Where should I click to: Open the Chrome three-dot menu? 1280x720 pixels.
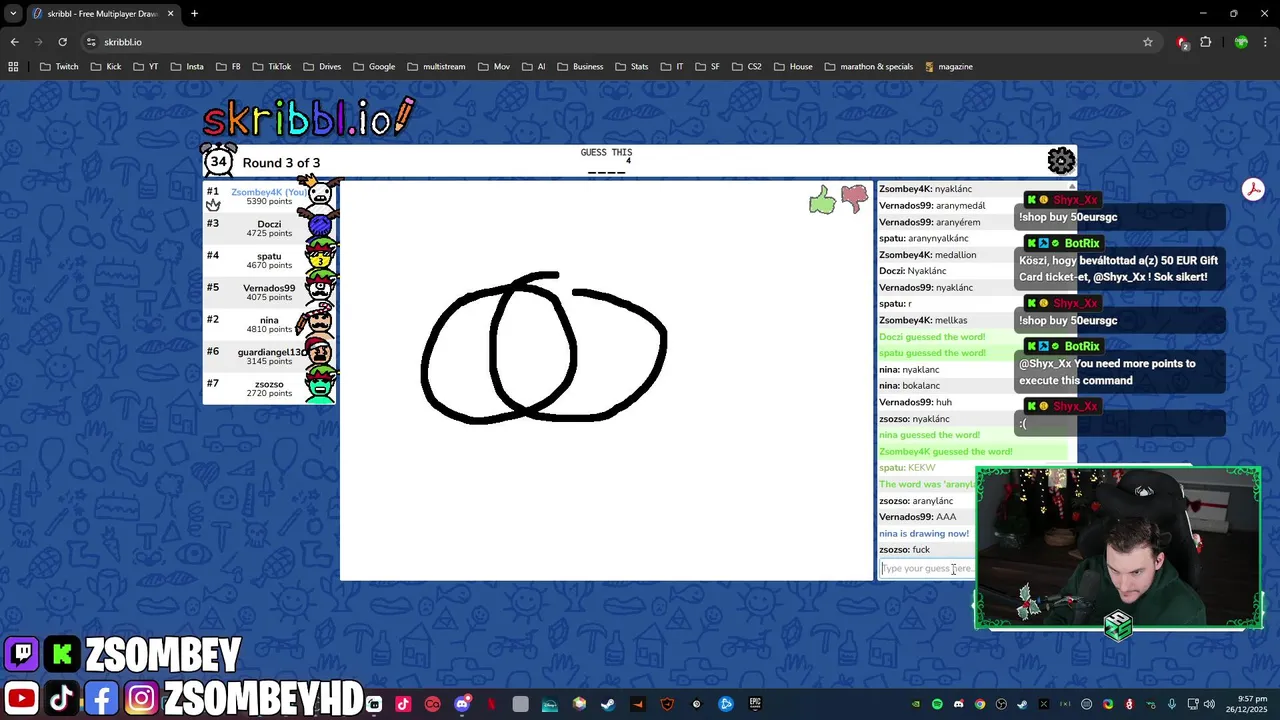tap(1265, 42)
